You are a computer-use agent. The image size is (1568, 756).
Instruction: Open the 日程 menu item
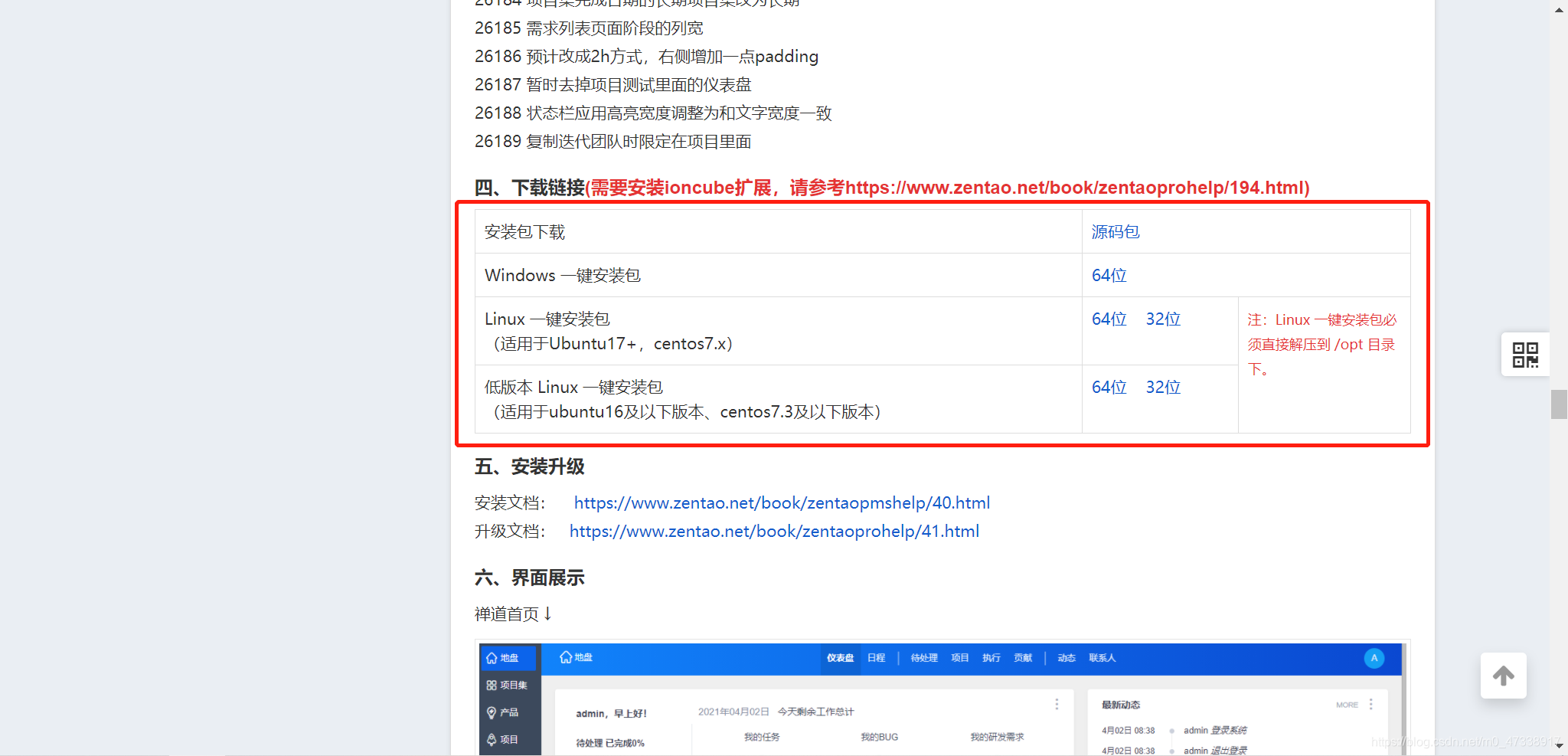tap(877, 657)
